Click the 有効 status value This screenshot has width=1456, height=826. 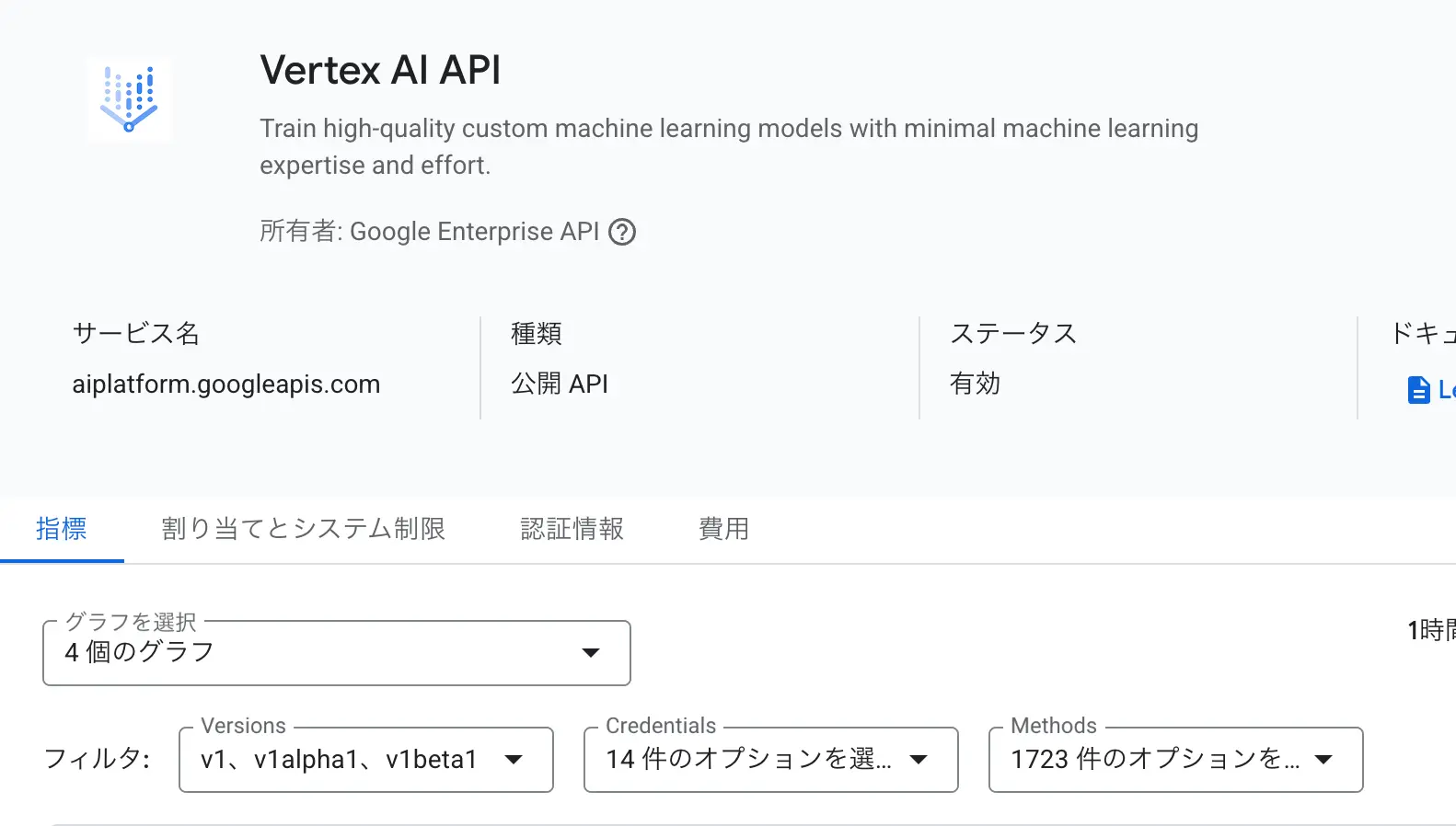(x=975, y=384)
